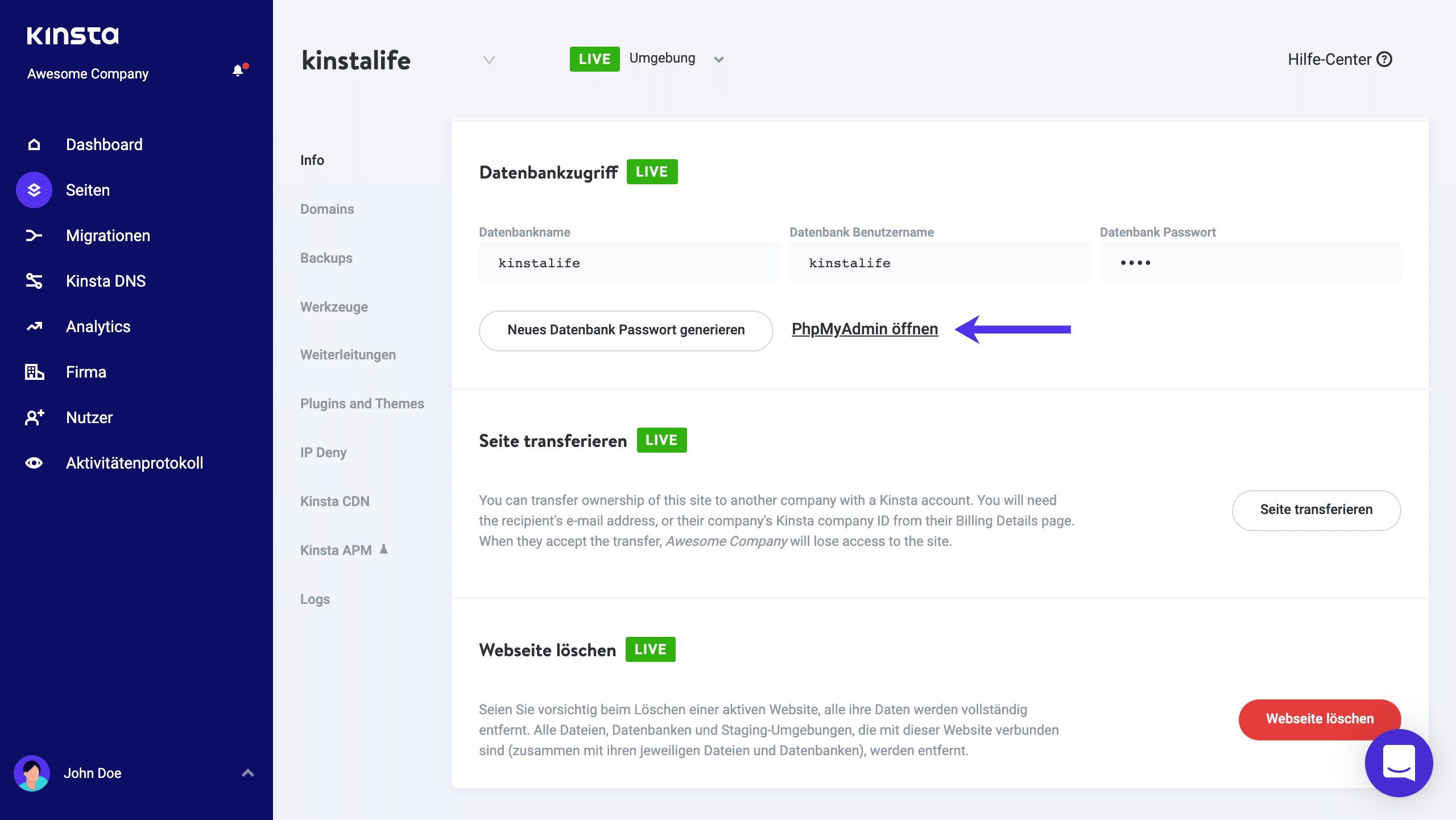Toggle the Datenbankzugriff LIVE badge
Image resolution: width=1456 pixels, height=820 pixels.
point(653,171)
